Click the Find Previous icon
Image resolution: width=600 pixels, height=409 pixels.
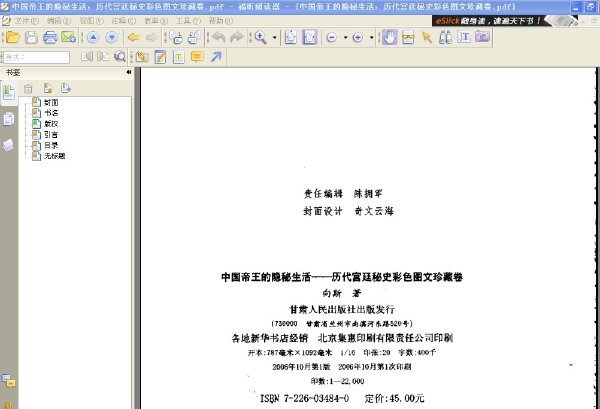(87, 57)
